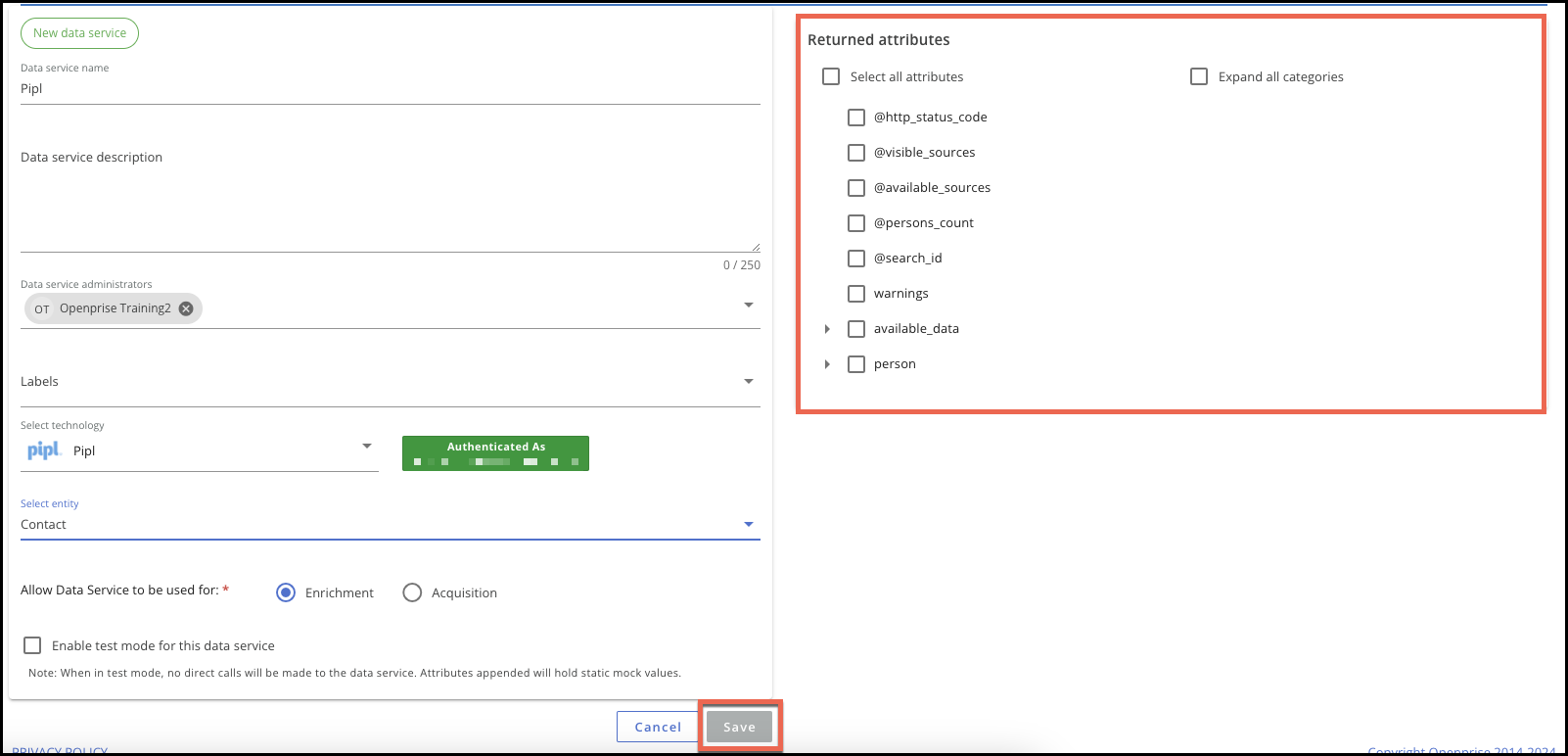Click the Pipl logo icon
The width and height of the screenshot is (1568, 756).
44,450
